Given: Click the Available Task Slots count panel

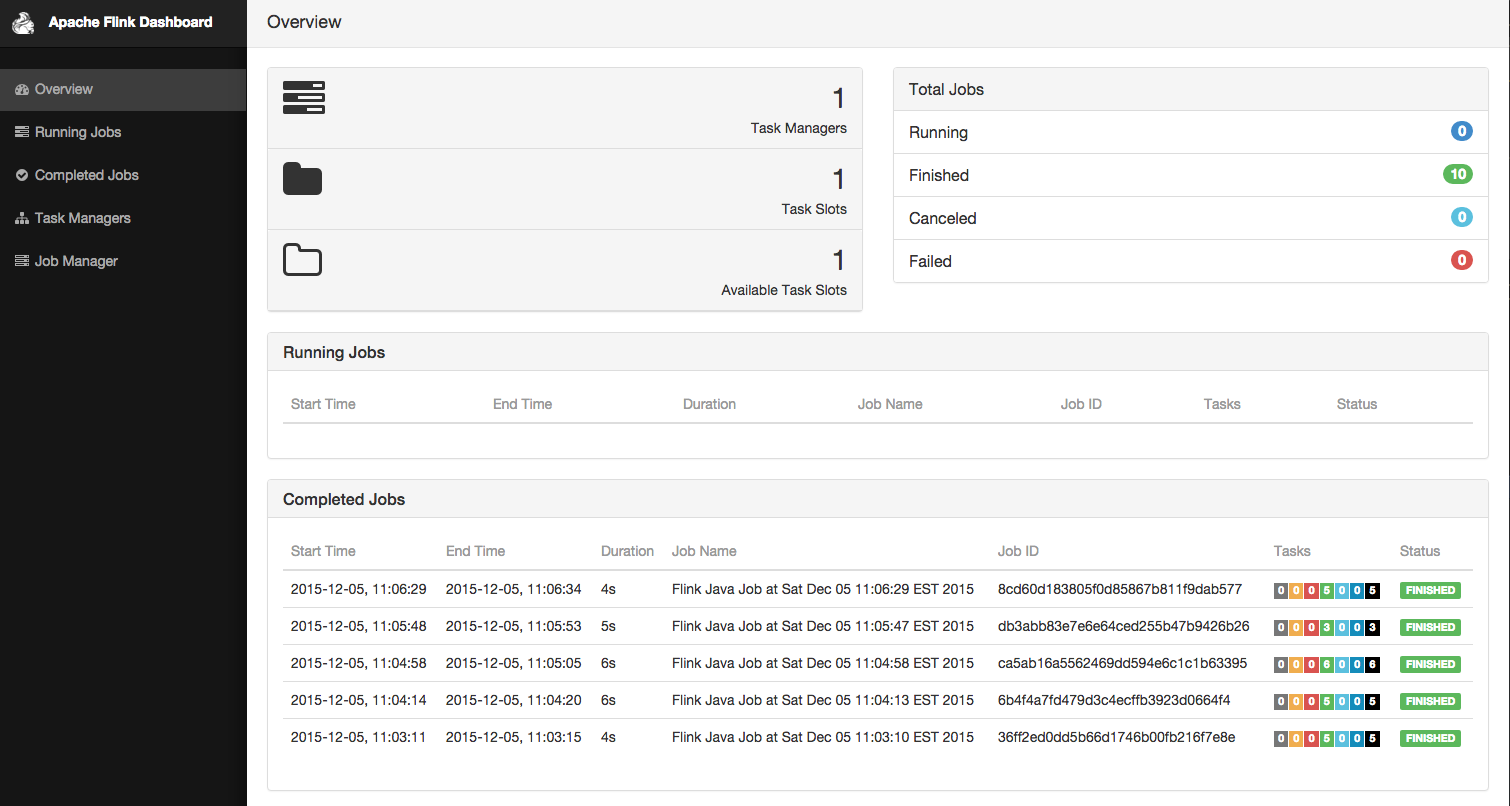Looking at the screenshot, I should [x=565, y=270].
